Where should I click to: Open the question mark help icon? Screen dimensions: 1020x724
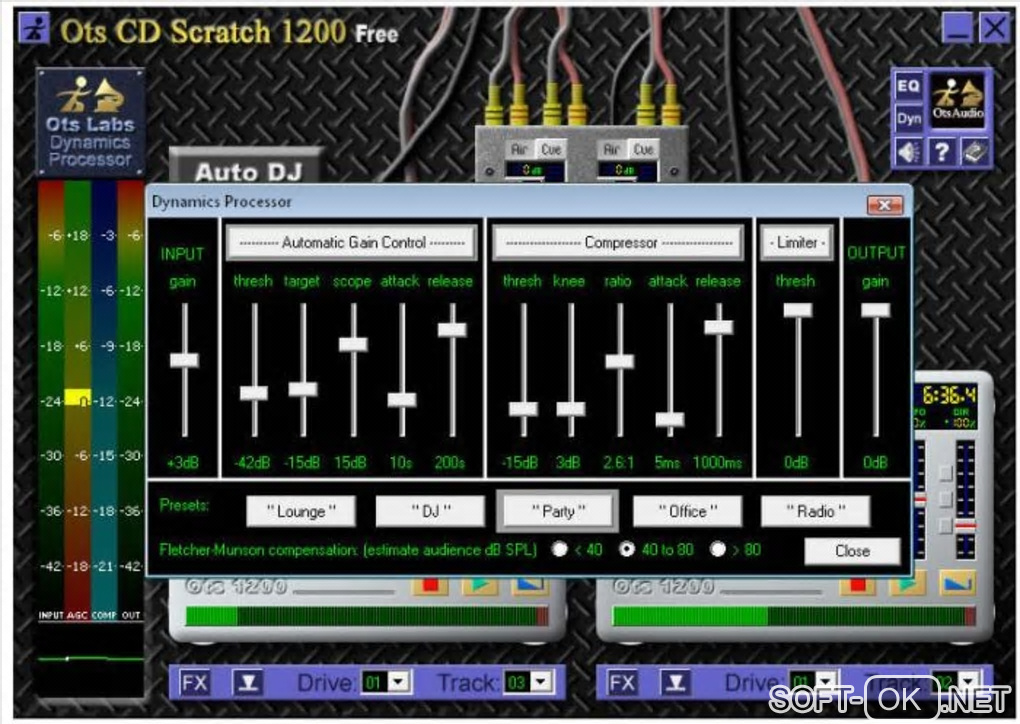click(941, 152)
